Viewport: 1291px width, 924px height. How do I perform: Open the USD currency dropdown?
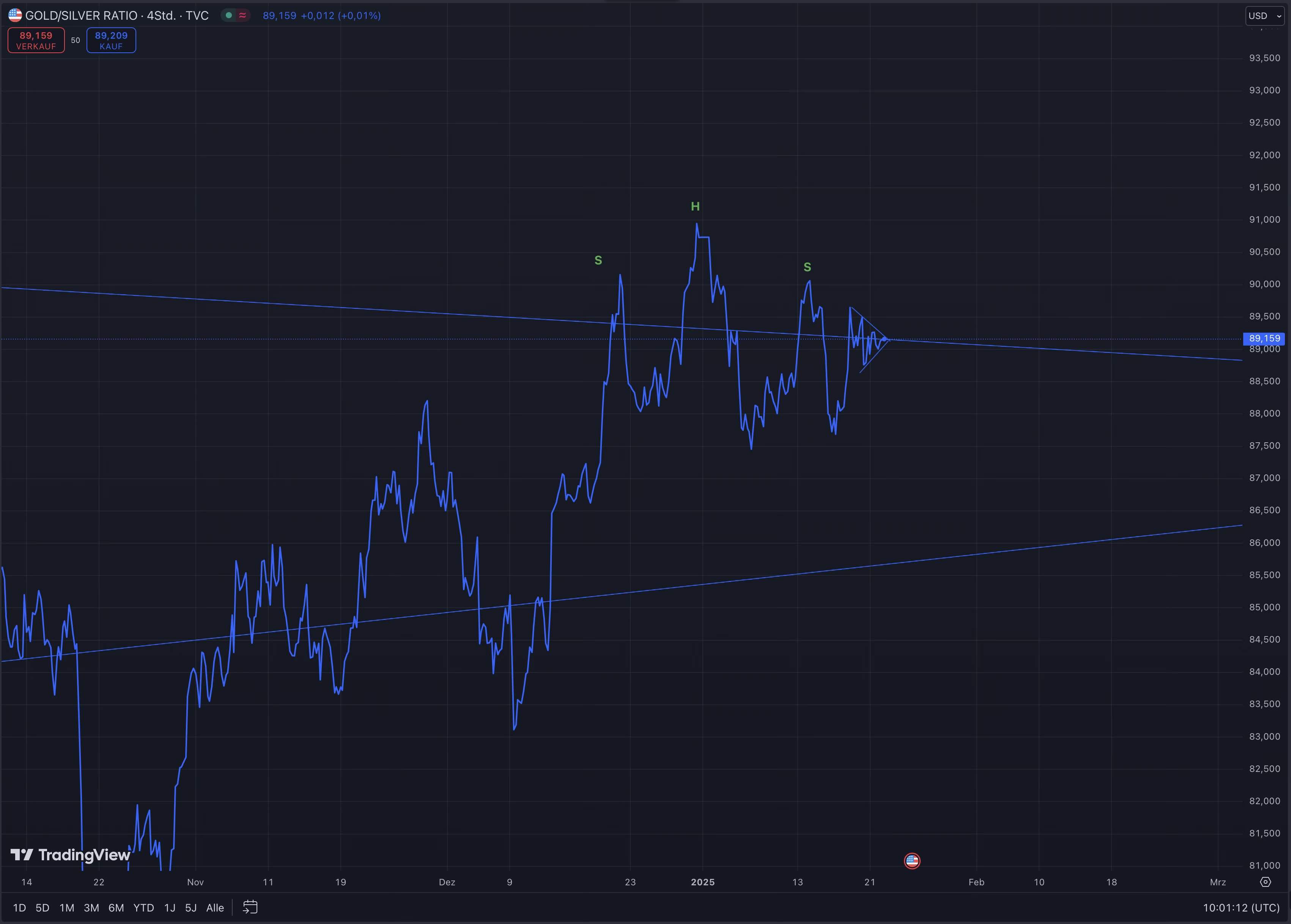pos(1264,16)
